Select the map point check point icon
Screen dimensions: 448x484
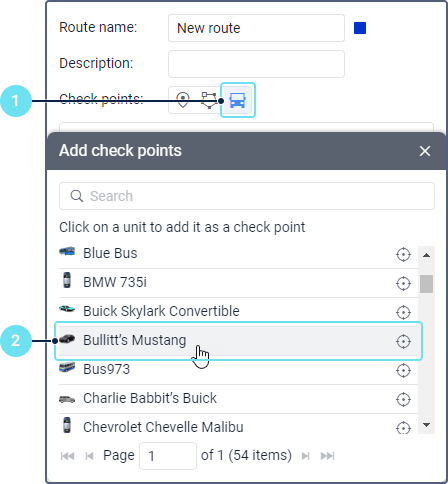[183, 100]
